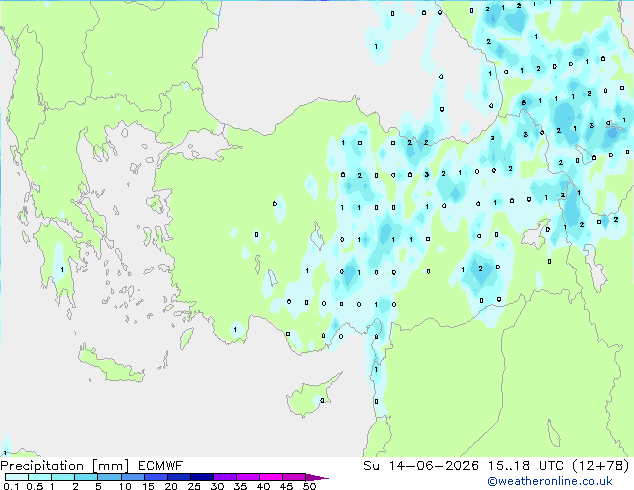The width and height of the screenshot is (634, 490).
Task: Pick the 45–50 mm legend color swatch
Action: coord(294,477)
